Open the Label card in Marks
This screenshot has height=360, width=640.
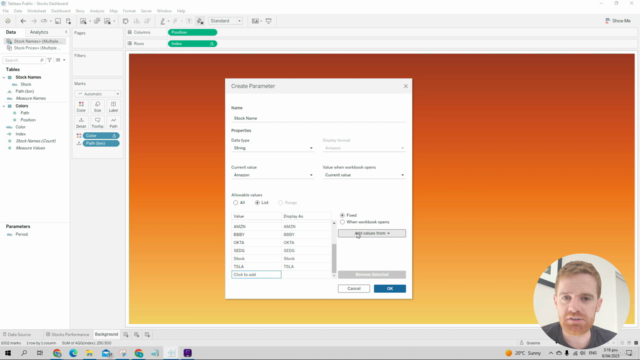pyautogui.click(x=113, y=107)
